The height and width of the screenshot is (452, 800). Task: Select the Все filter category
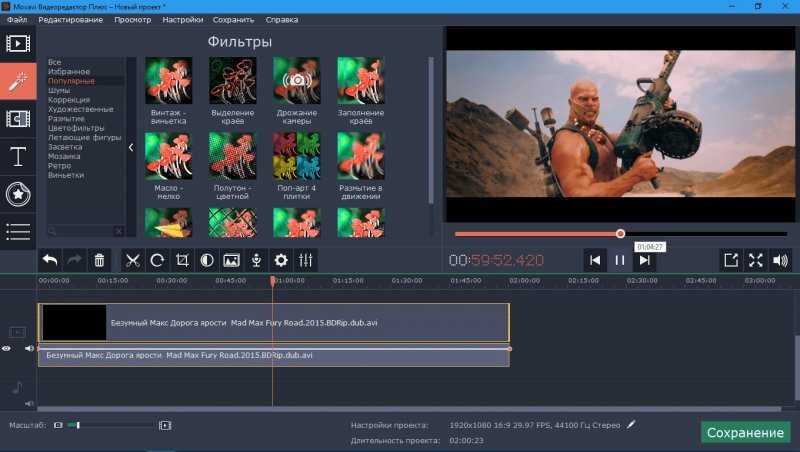(55, 62)
